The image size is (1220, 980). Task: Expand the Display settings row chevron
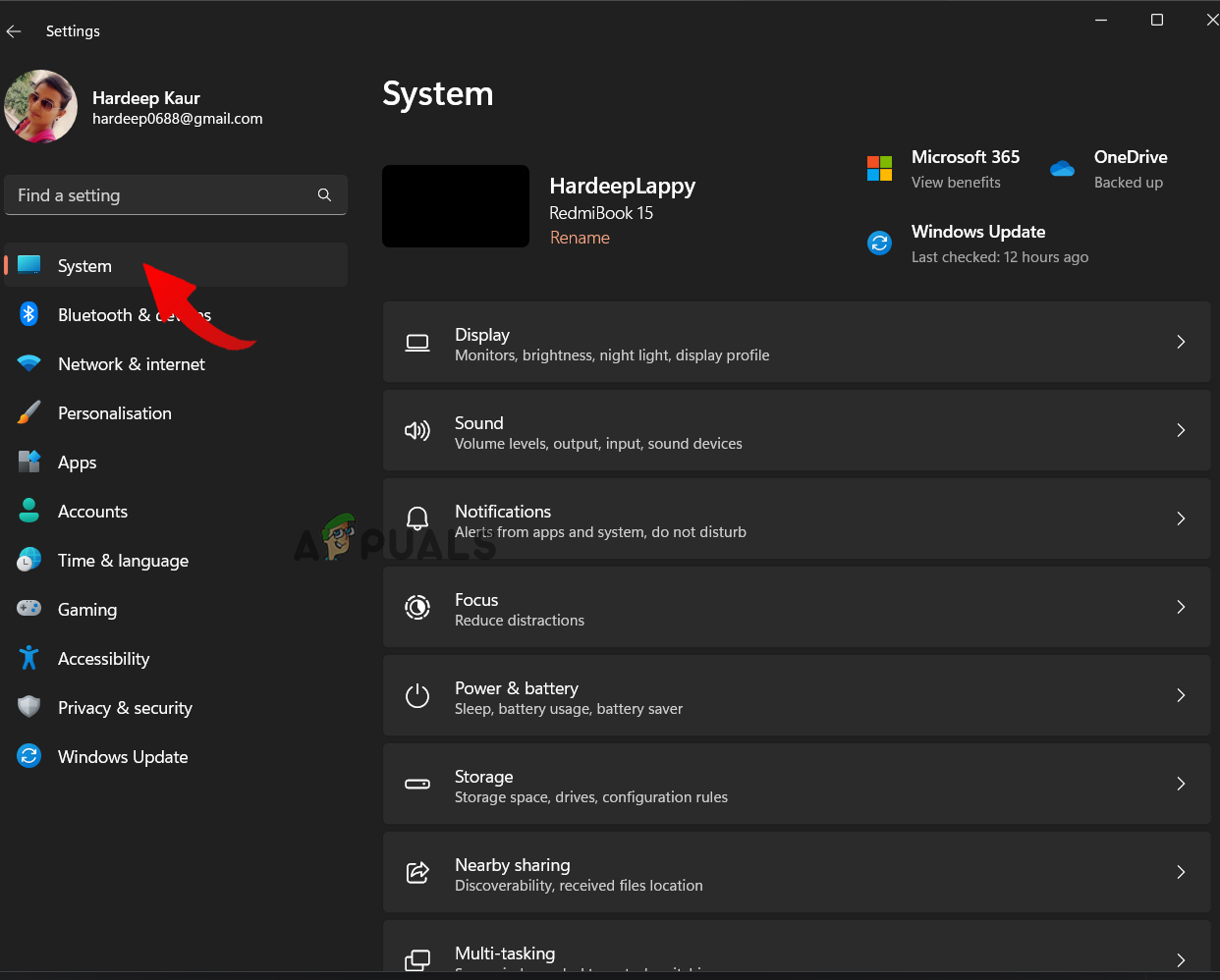tap(1181, 342)
